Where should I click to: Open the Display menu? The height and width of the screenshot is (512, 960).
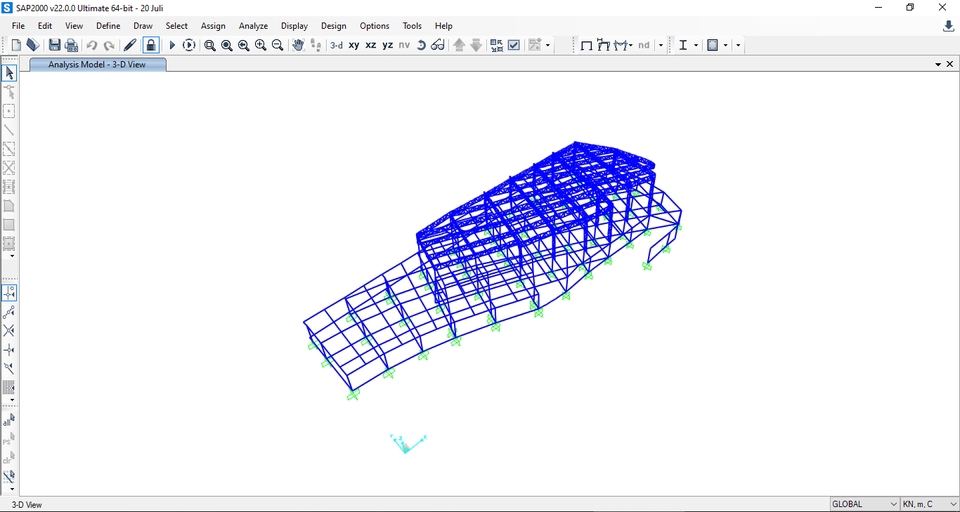click(x=294, y=26)
